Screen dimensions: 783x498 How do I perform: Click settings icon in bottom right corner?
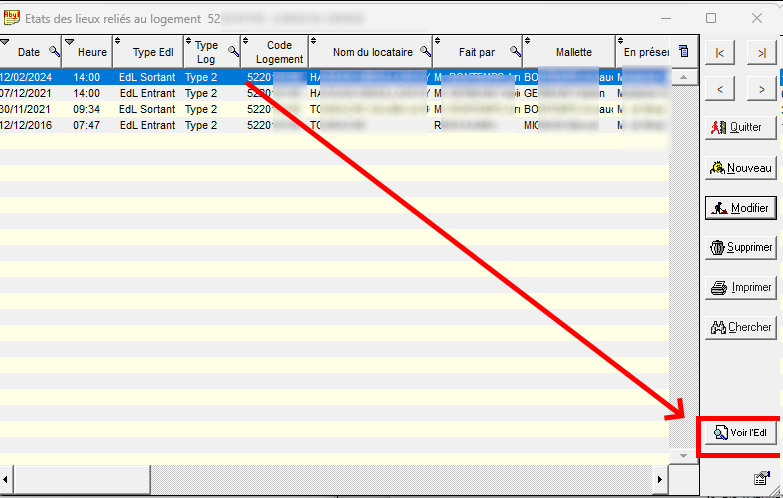coord(761,479)
